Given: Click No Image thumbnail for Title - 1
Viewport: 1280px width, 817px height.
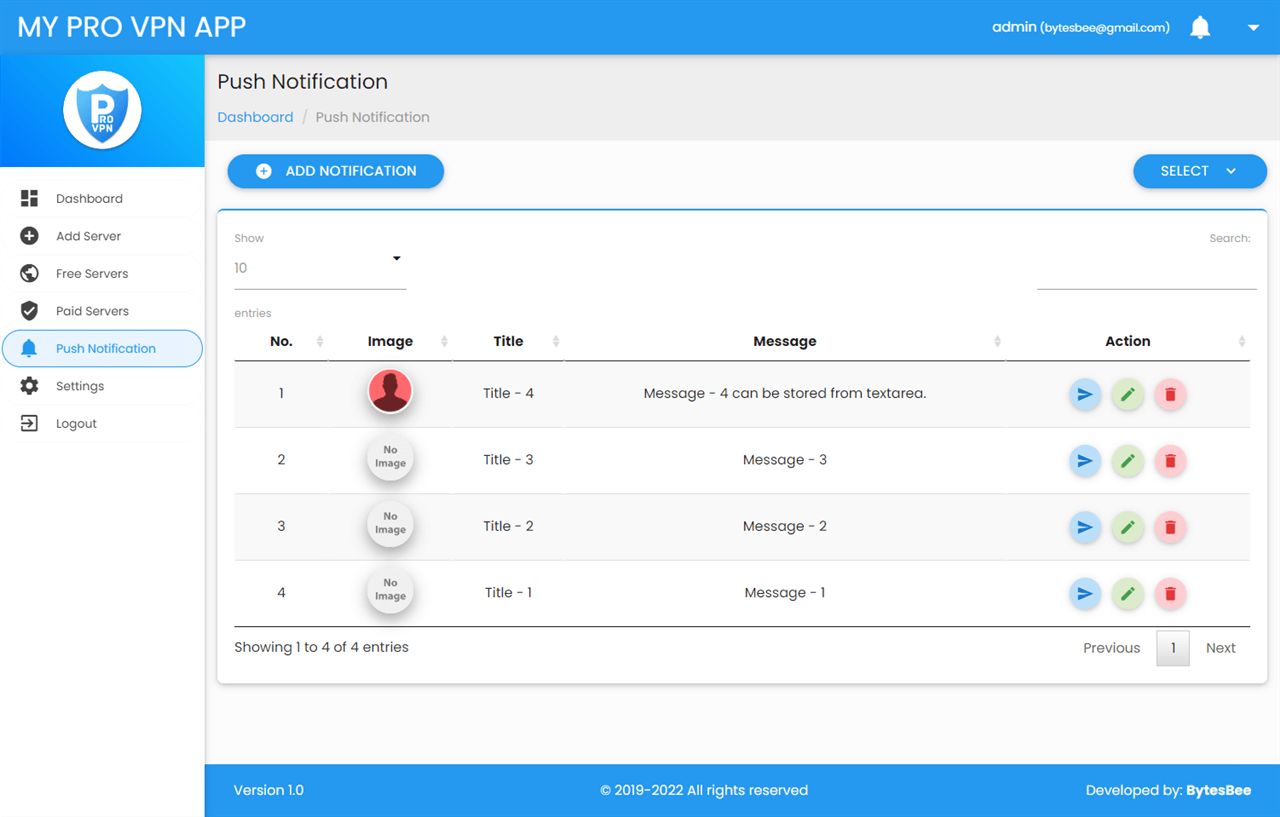Looking at the screenshot, I should pyautogui.click(x=390, y=590).
